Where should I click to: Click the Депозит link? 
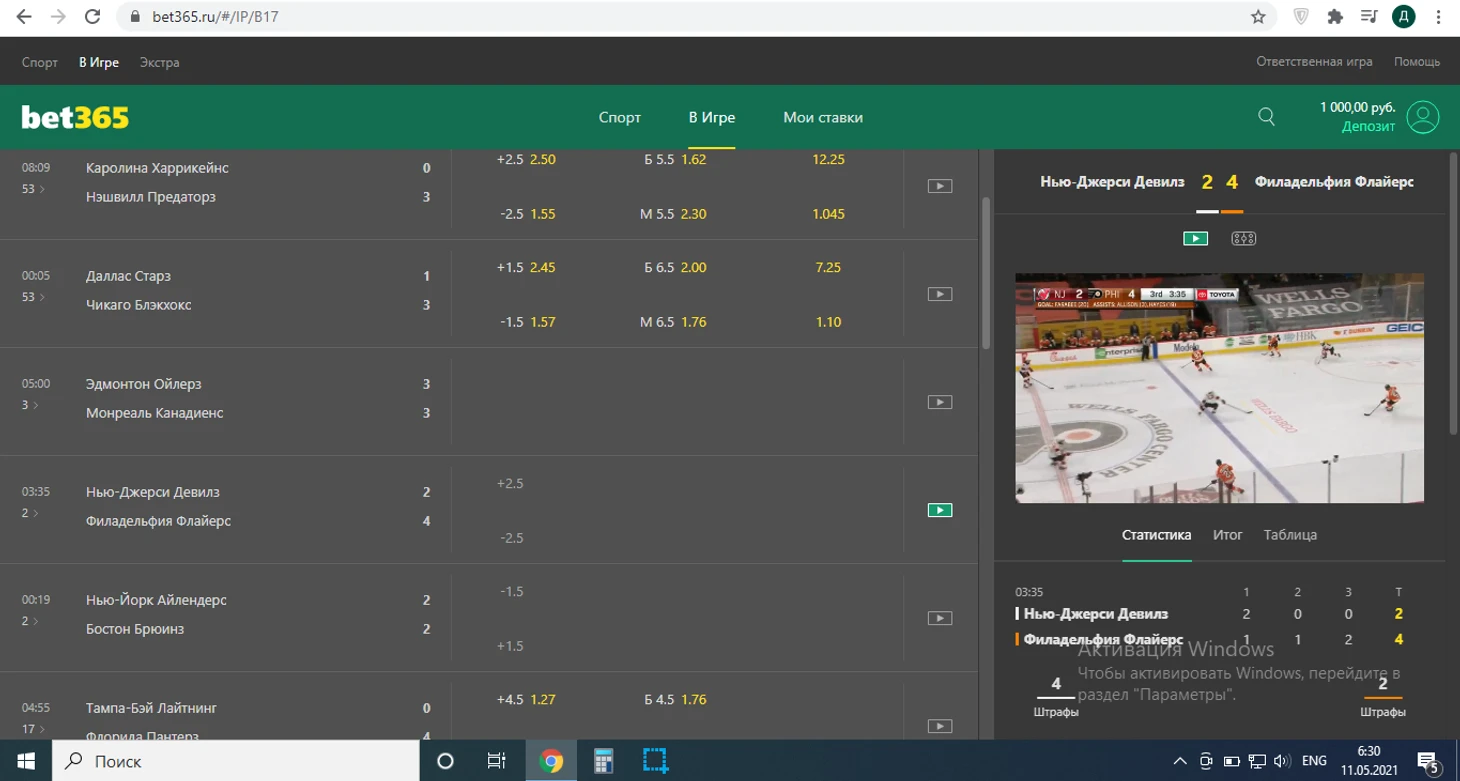click(x=1368, y=127)
